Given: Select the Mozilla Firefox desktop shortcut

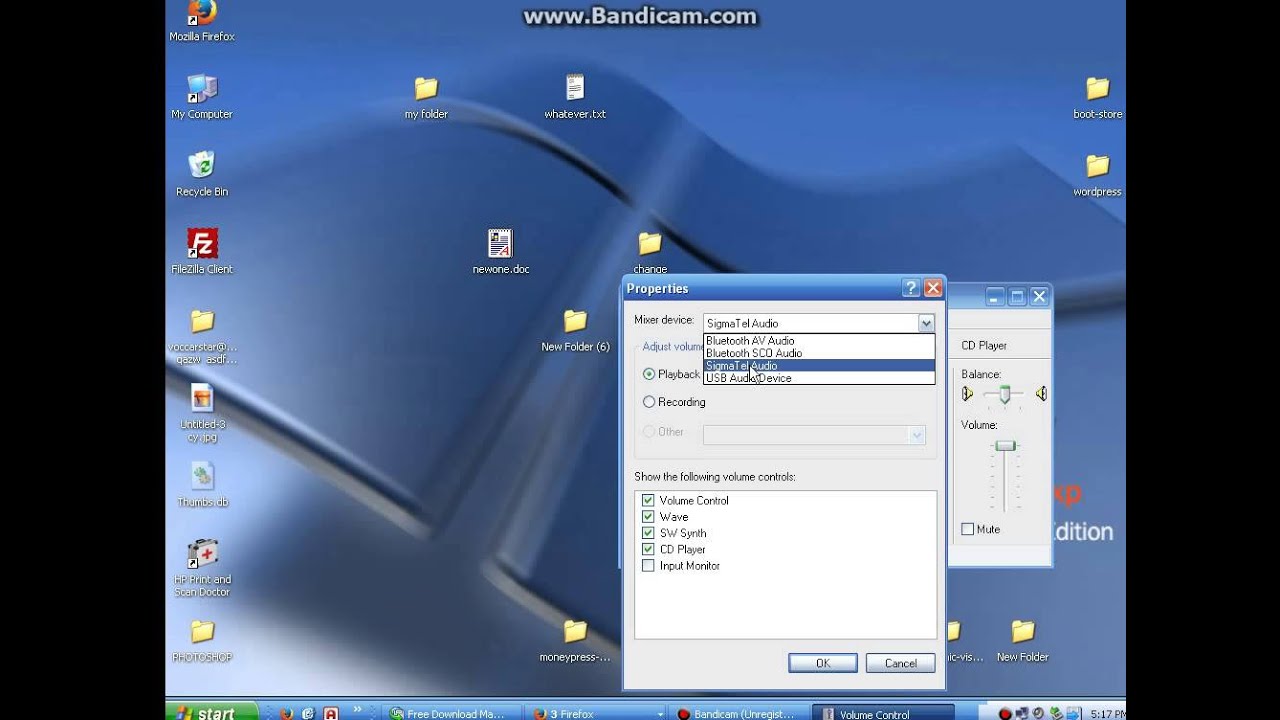Looking at the screenshot, I should (202, 20).
